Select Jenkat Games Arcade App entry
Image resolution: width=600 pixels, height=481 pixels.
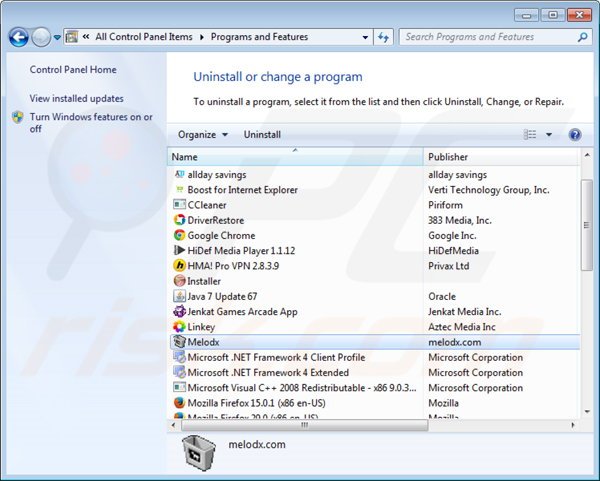(x=243, y=312)
